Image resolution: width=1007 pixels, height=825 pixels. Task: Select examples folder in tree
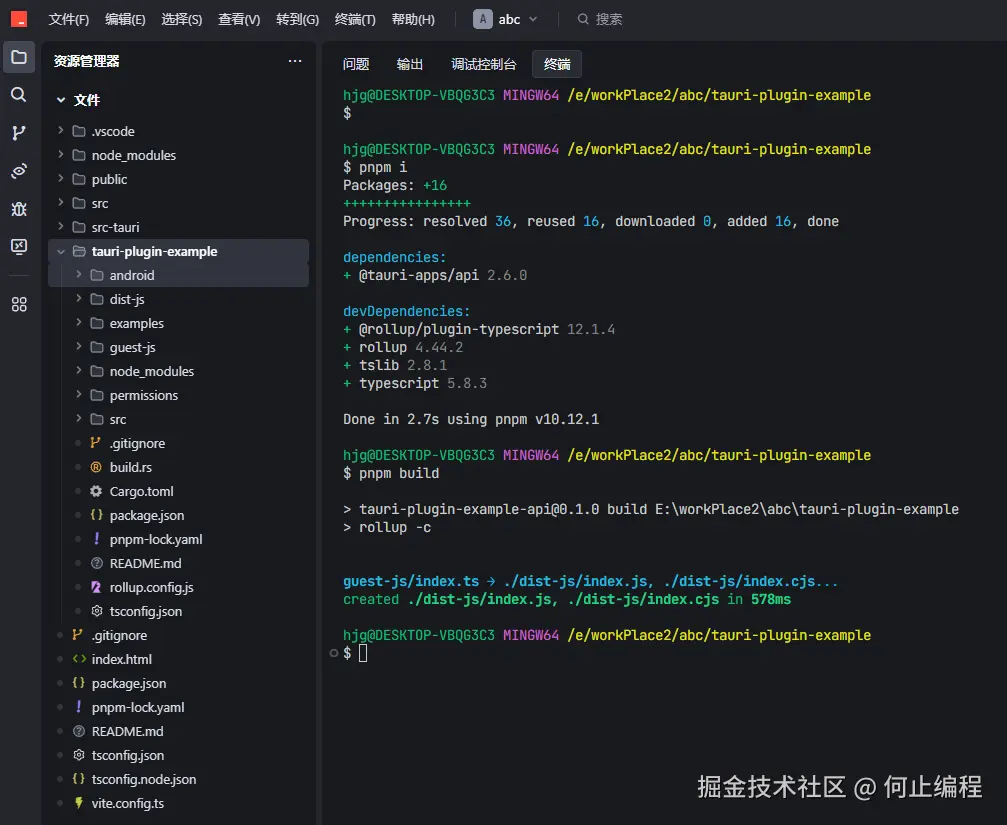179,323
